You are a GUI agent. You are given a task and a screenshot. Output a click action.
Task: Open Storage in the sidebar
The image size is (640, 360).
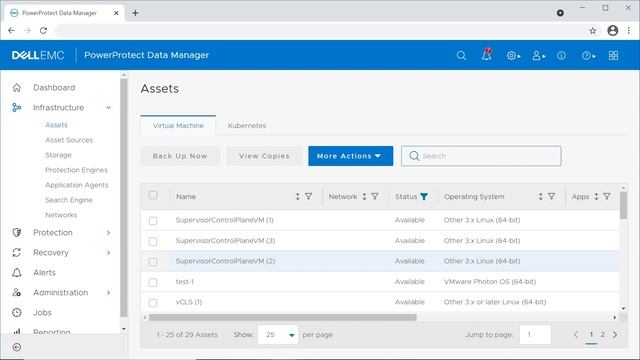click(x=58, y=155)
